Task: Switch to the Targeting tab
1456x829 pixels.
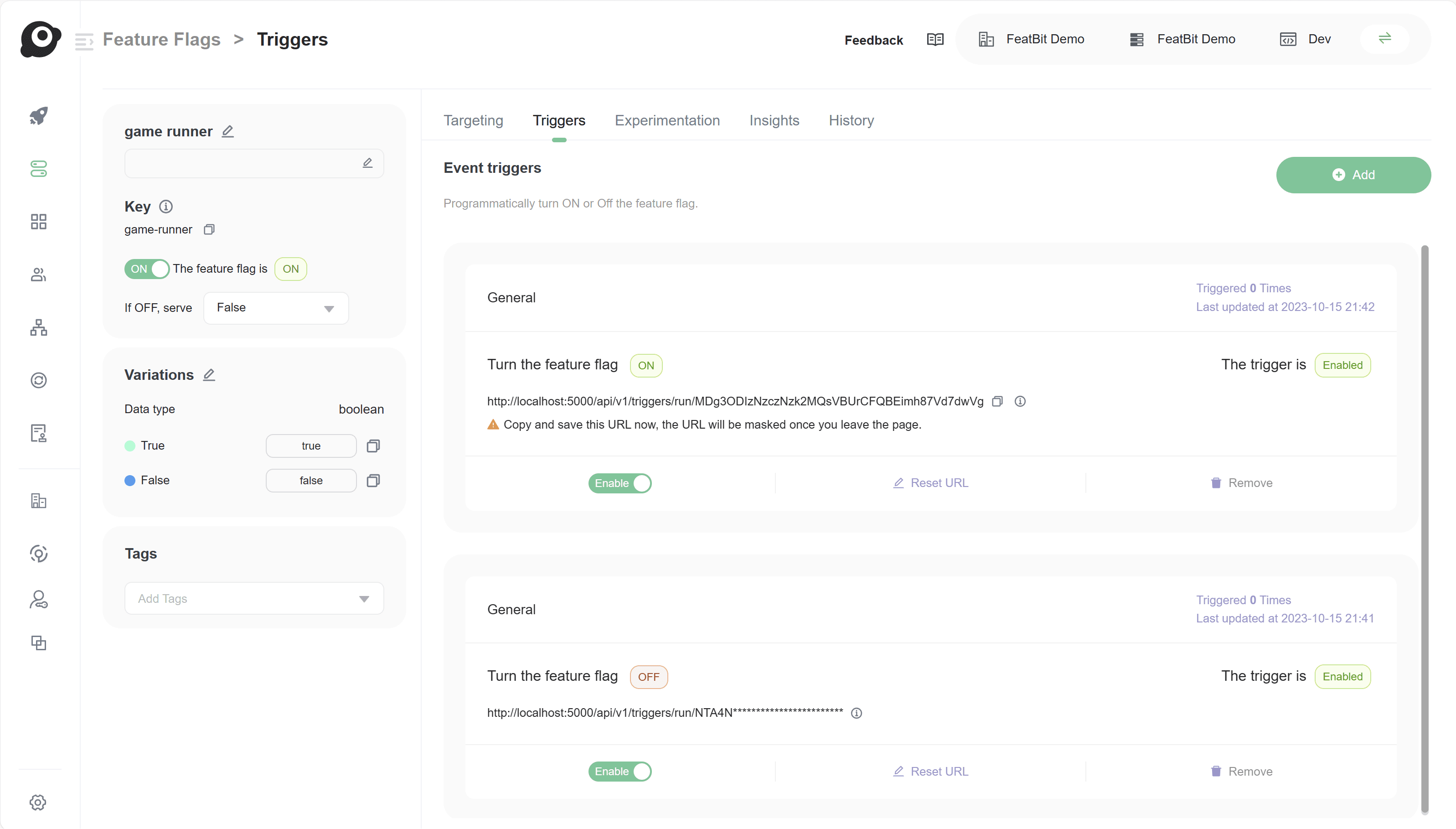Action: 473,121
